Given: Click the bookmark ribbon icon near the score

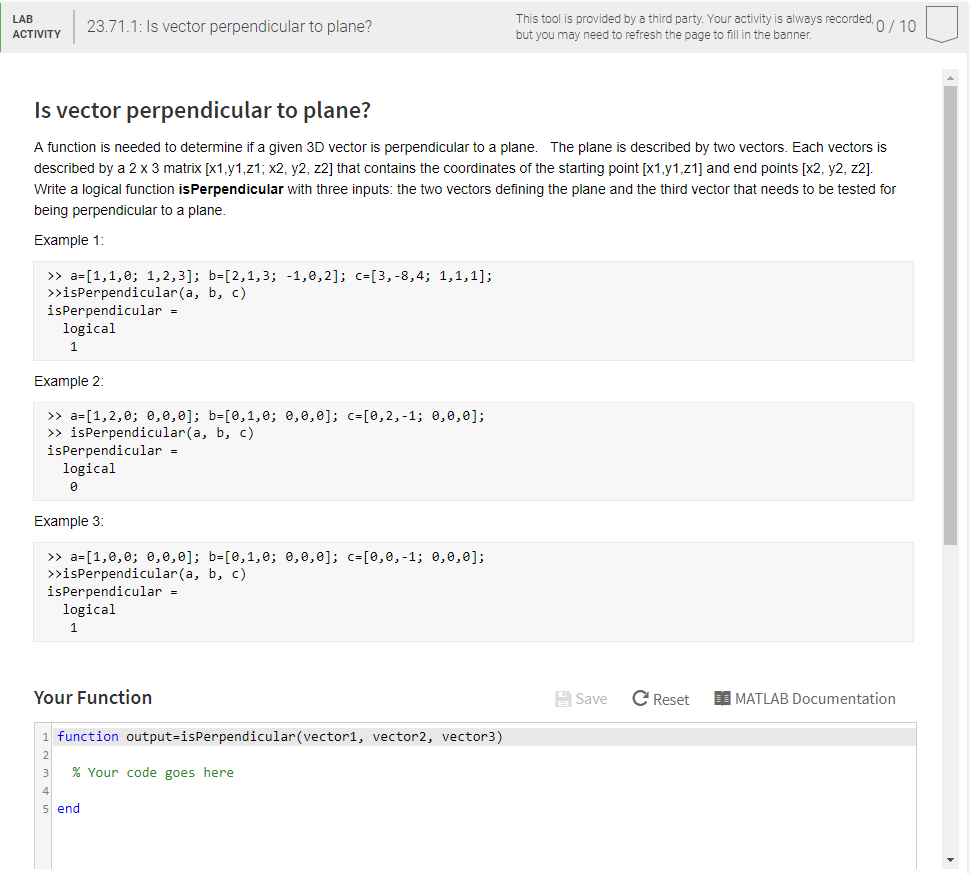Looking at the screenshot, I should (942, 24).
